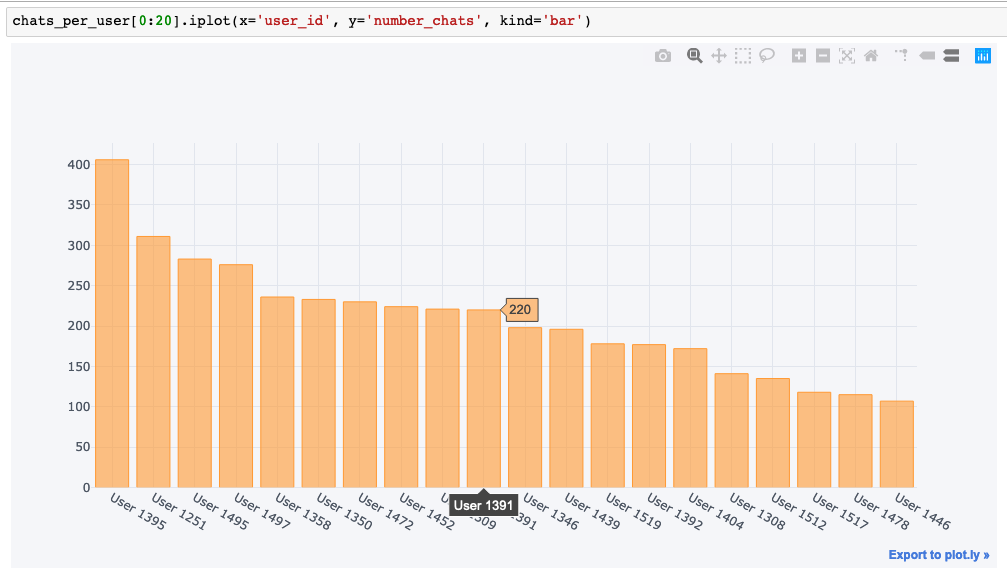
Task: Zoom out using the minus icon
Action: coord(823,56)
